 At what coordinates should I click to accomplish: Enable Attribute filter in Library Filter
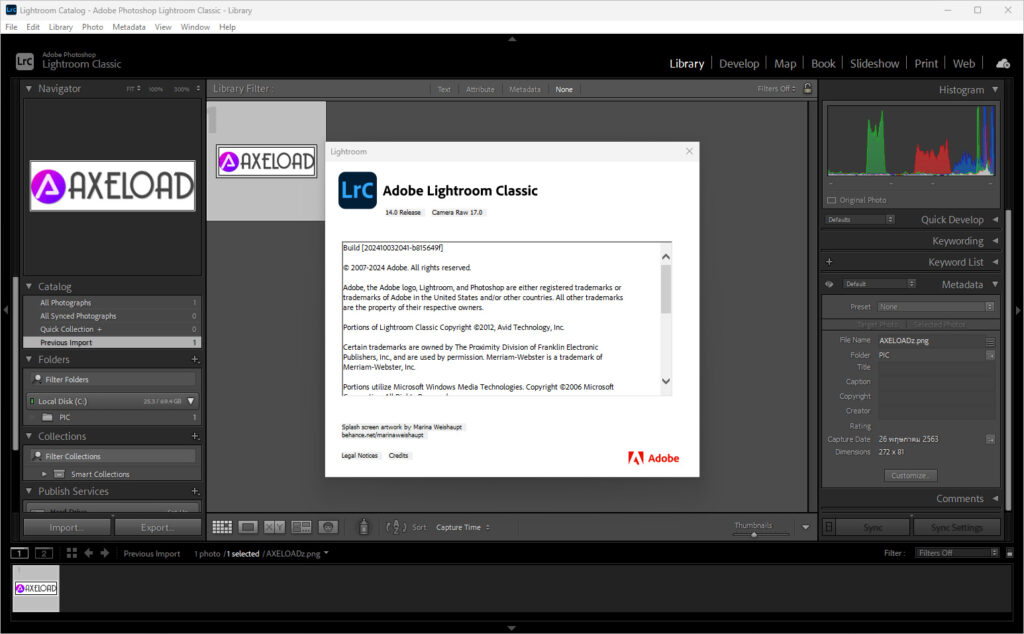point(480,89)
